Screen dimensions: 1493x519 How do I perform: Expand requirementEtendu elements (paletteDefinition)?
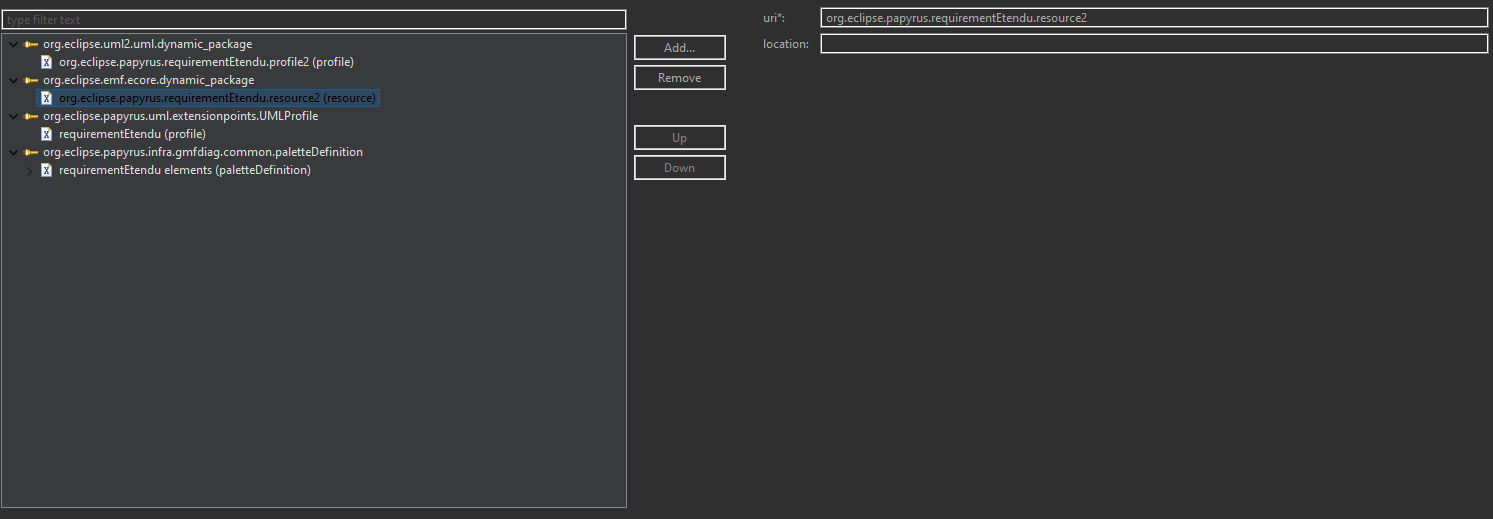pyautogui.click(x=29, y=170)
